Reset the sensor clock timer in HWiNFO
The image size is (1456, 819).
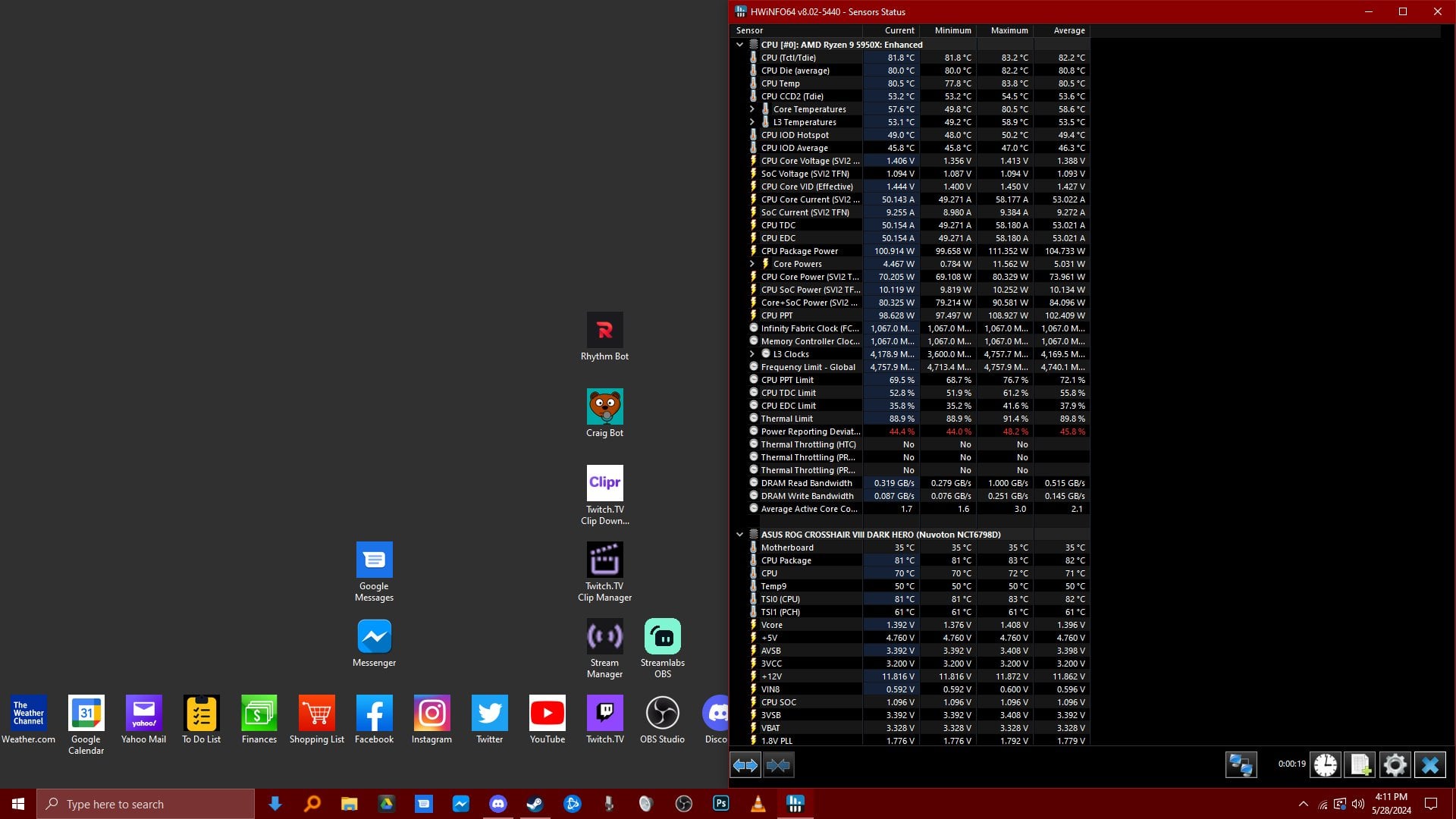(1326, 765)
